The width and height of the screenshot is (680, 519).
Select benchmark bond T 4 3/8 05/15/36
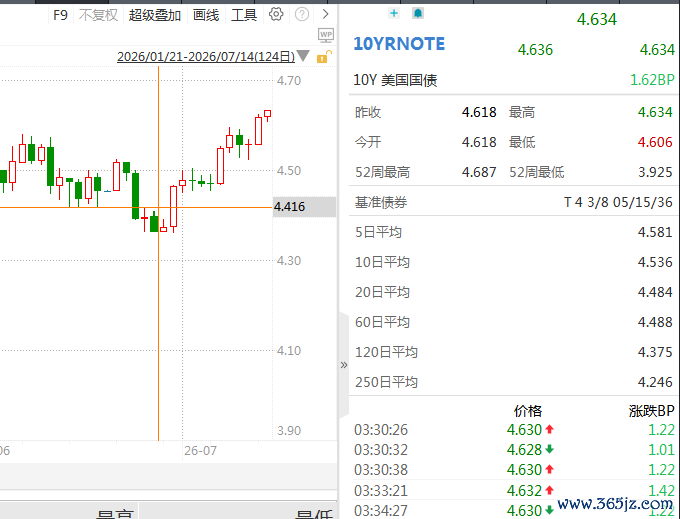click(618, 202)
